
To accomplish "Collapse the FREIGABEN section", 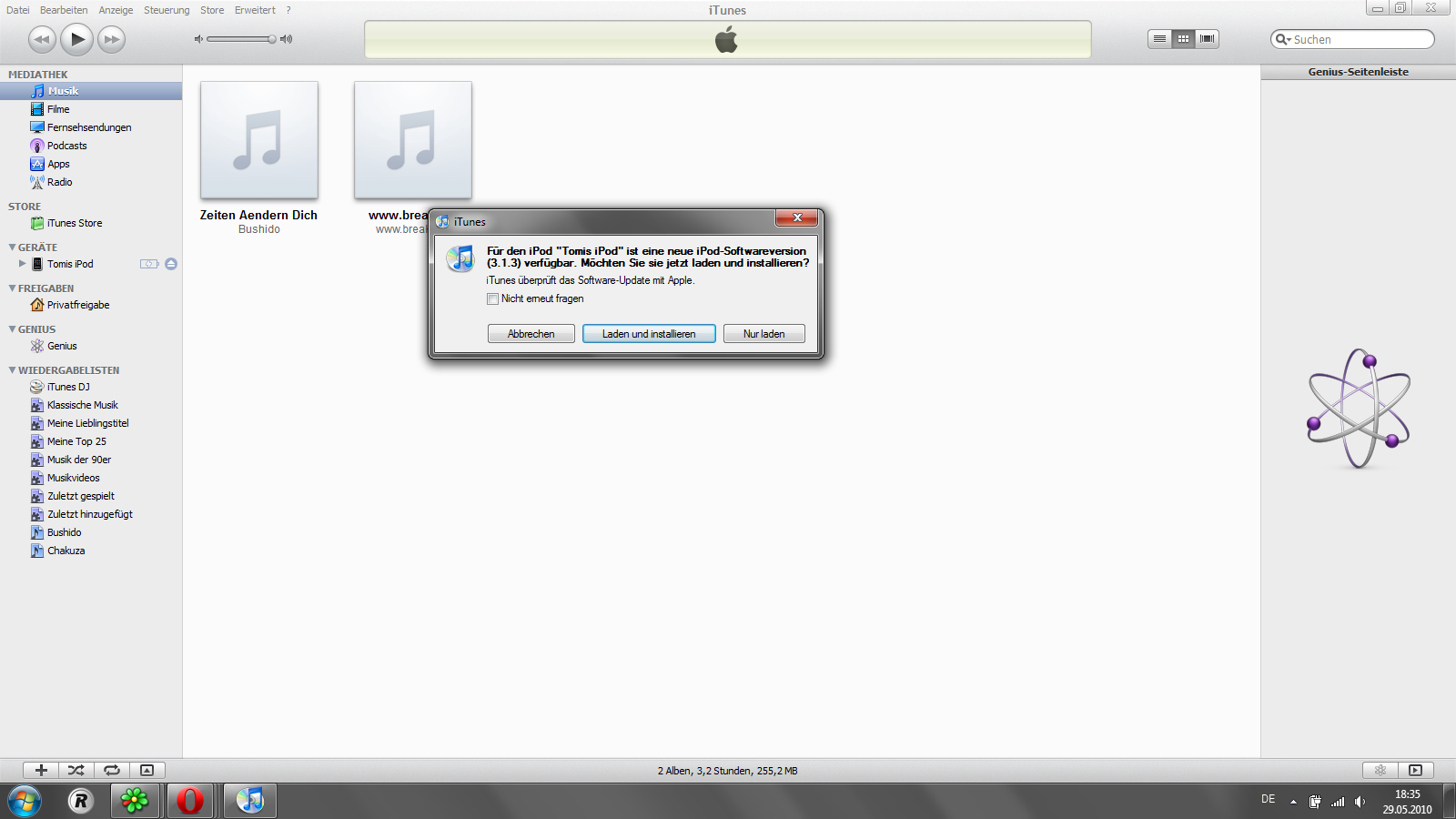I will 12,288.
